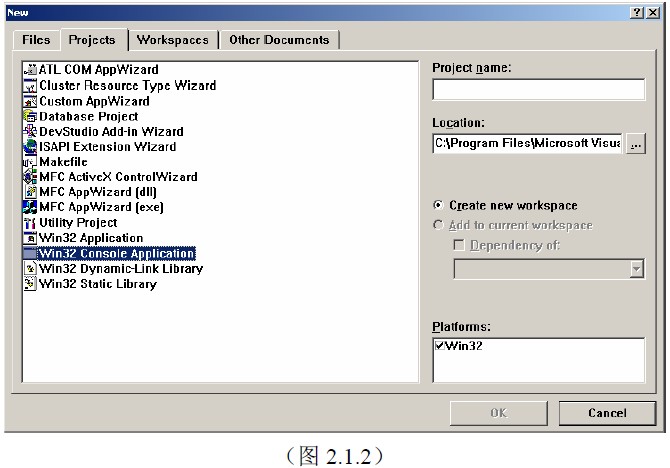The width and height of the screenshot is (670, 468).
Task: Select the ATL COM AppWizard icon
Action: point(30,70)
